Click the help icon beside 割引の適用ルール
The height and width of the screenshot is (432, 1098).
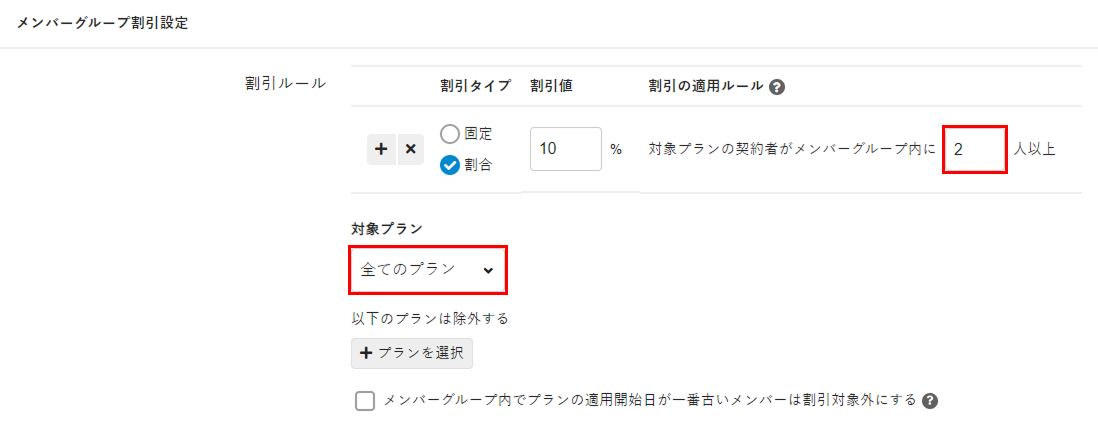pos(777,87)
